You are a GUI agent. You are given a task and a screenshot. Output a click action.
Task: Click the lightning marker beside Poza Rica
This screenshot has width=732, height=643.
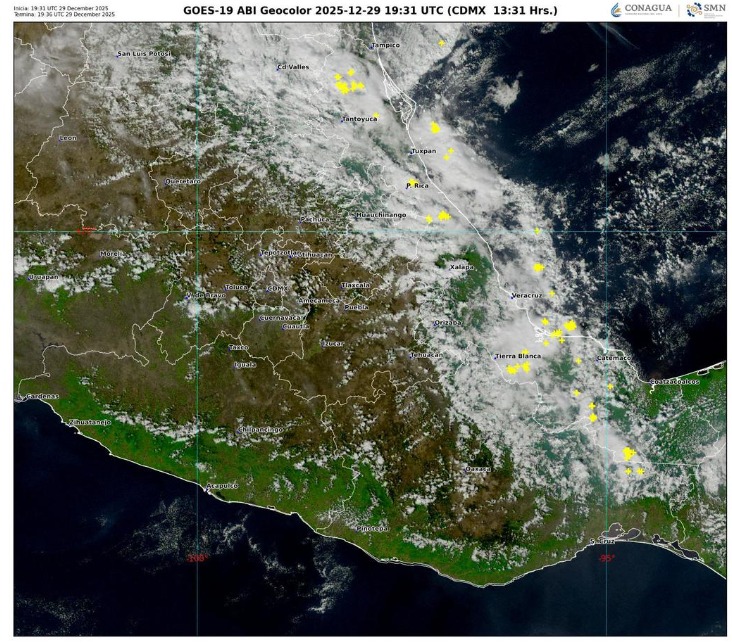410,182
